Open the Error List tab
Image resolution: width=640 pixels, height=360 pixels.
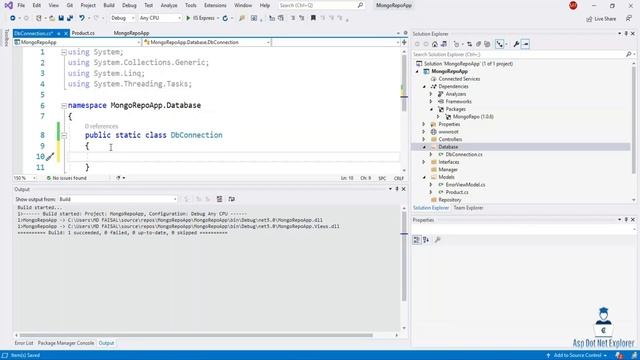(24, 343)
